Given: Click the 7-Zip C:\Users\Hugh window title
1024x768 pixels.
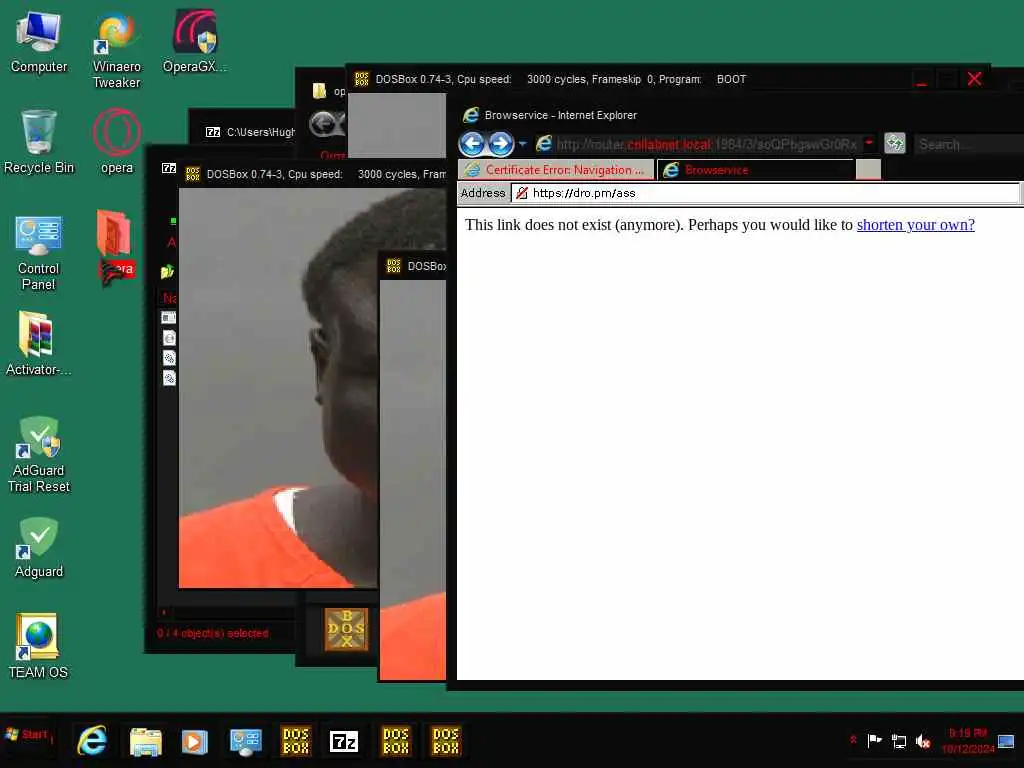Looking at the screenshot, I should click(261, 132).
